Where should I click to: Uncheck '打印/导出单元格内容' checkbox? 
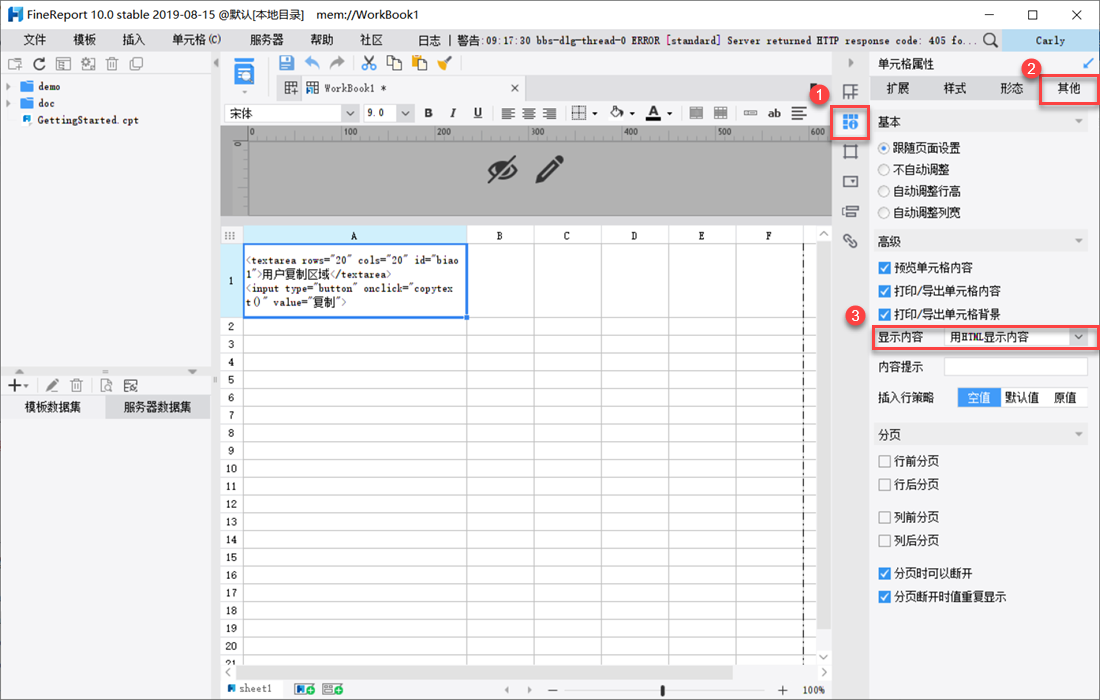pyautogui.click(x=885, y=290)
